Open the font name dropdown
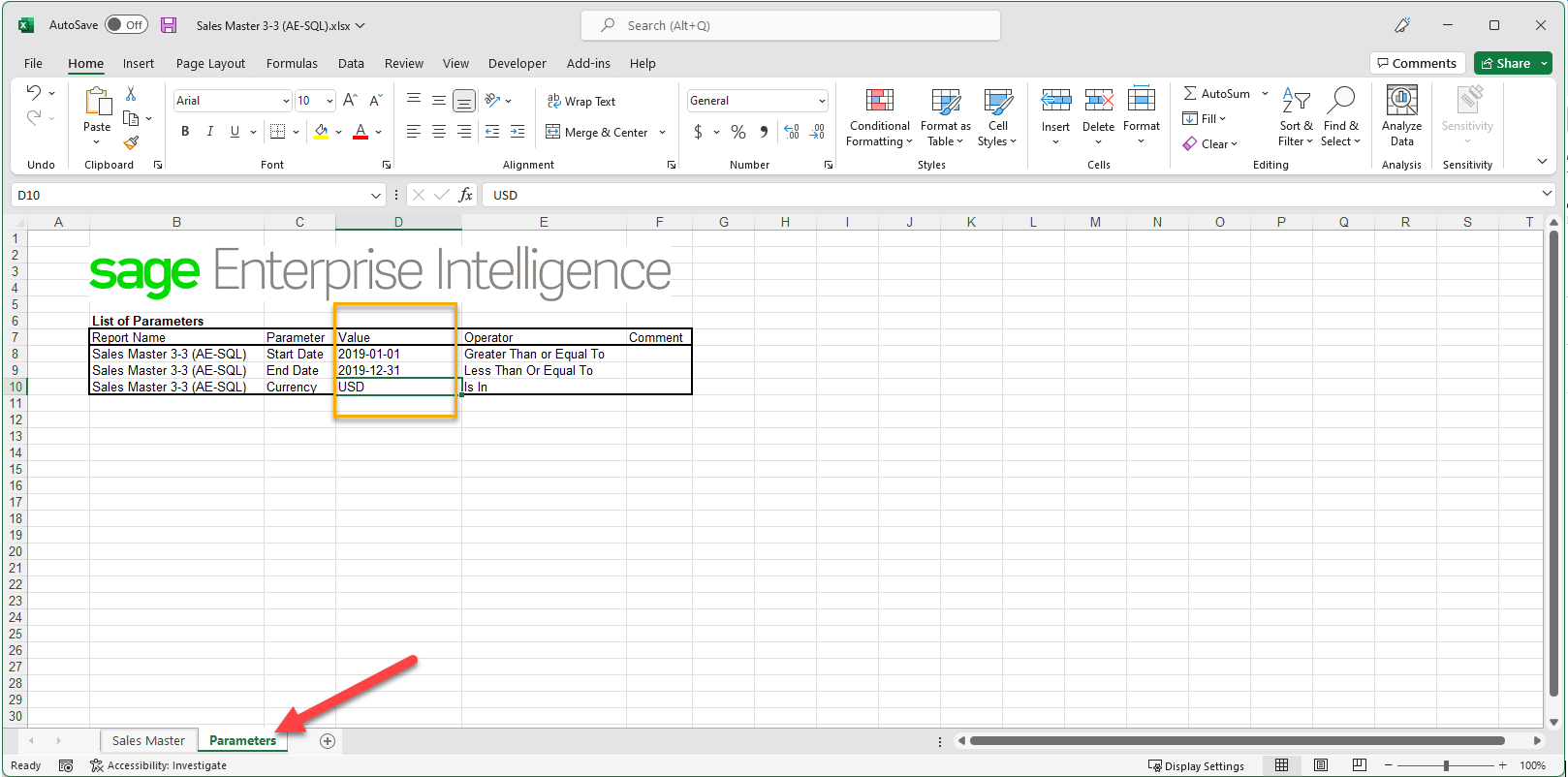Screen dimensions: 1568x777 pyautogui.click(x=286, y=101)
